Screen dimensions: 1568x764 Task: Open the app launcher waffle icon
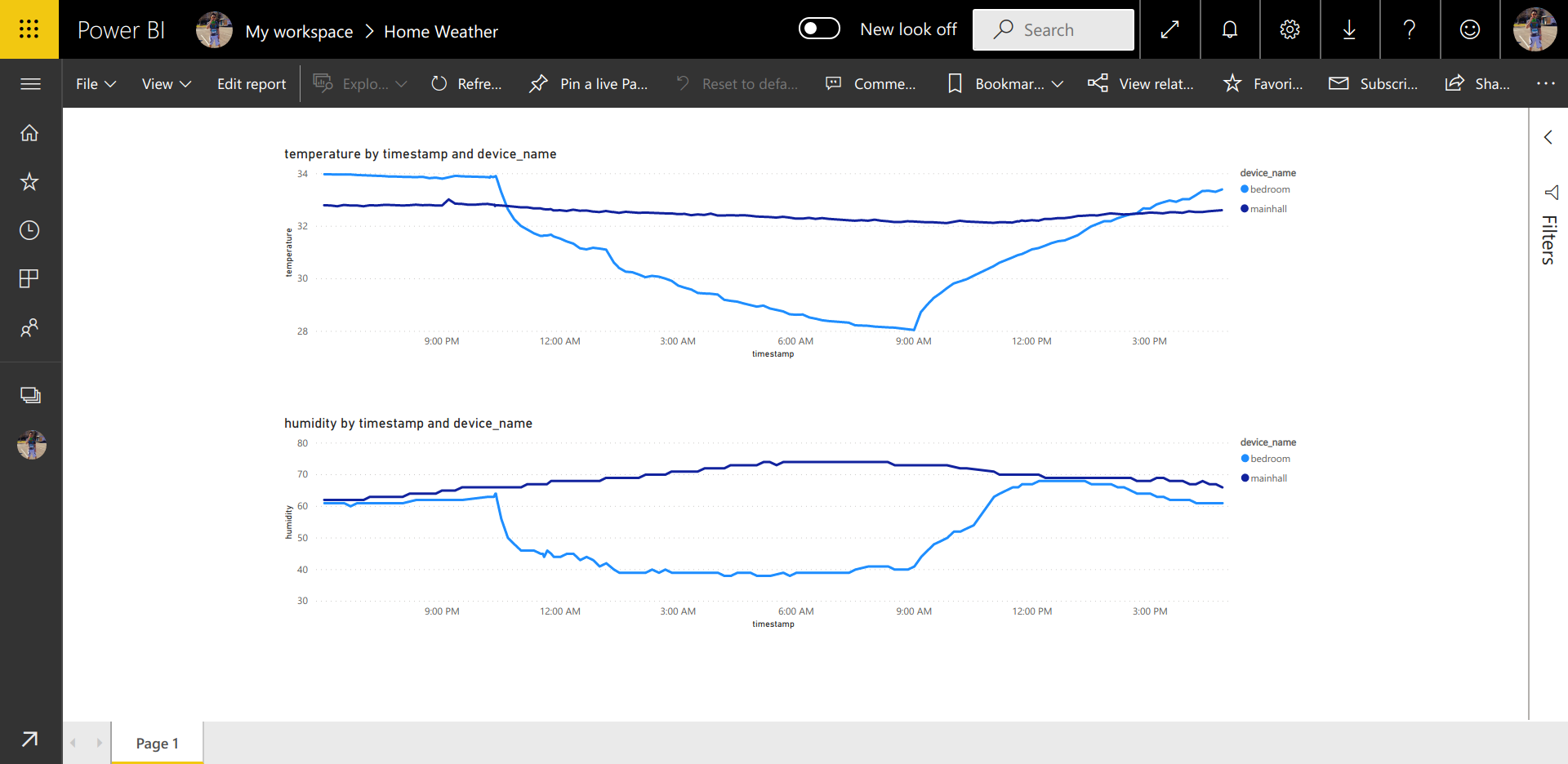(x=29, y=29)
